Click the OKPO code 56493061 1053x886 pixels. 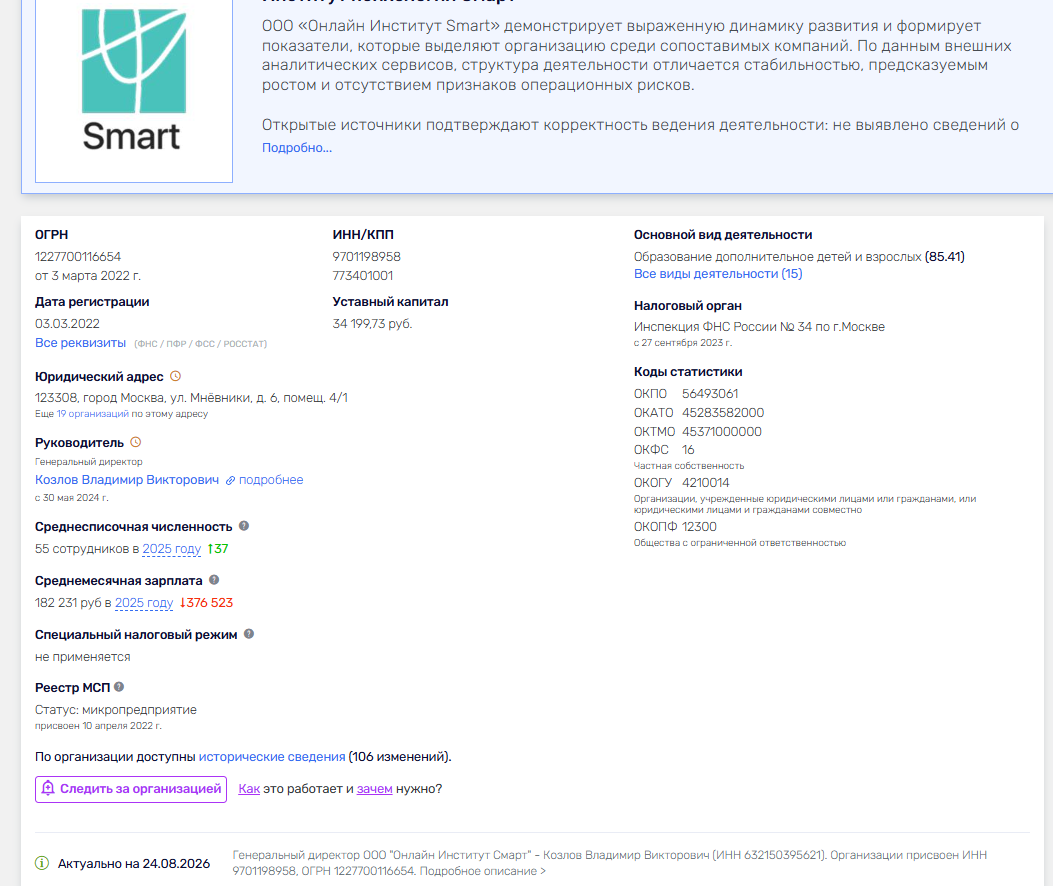coord(710,394)
